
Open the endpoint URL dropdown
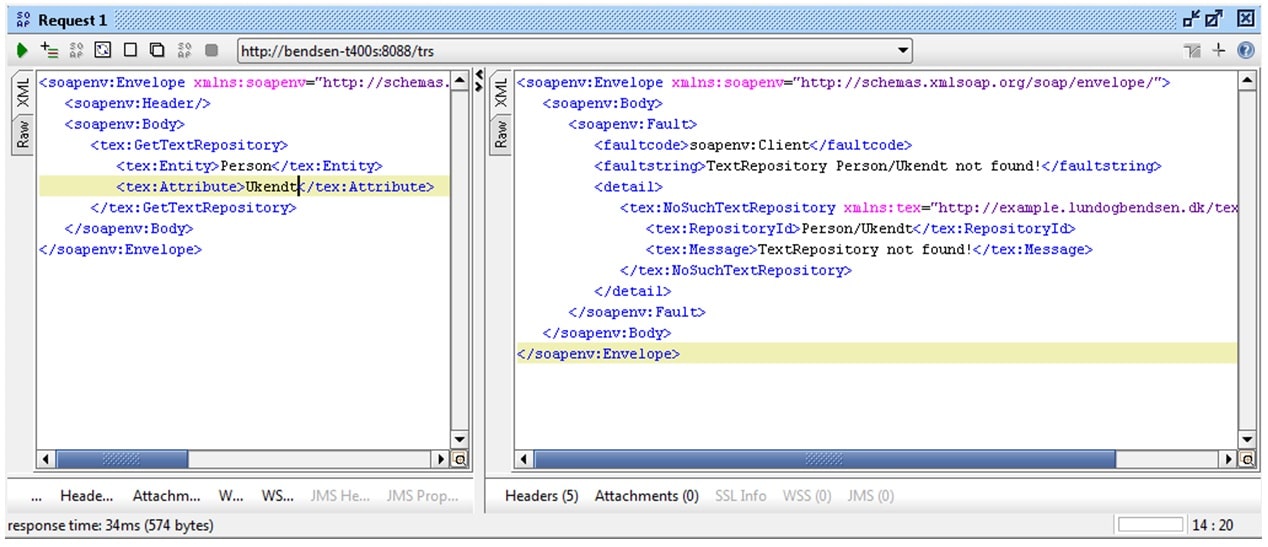[903, 50]
